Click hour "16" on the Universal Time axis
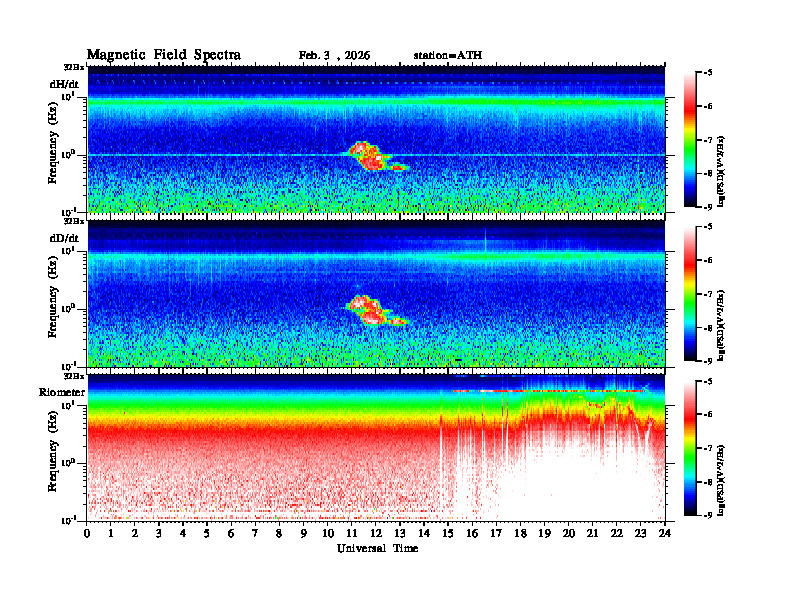The height and width of the screenshot is (612, 792). coord(472,534)
